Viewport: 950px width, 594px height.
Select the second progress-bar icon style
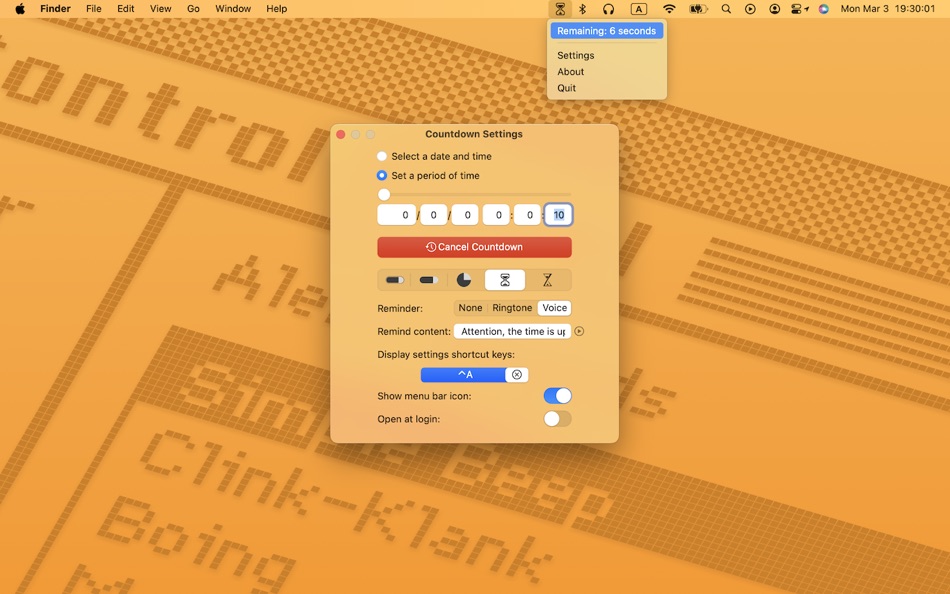click(428, 280)
